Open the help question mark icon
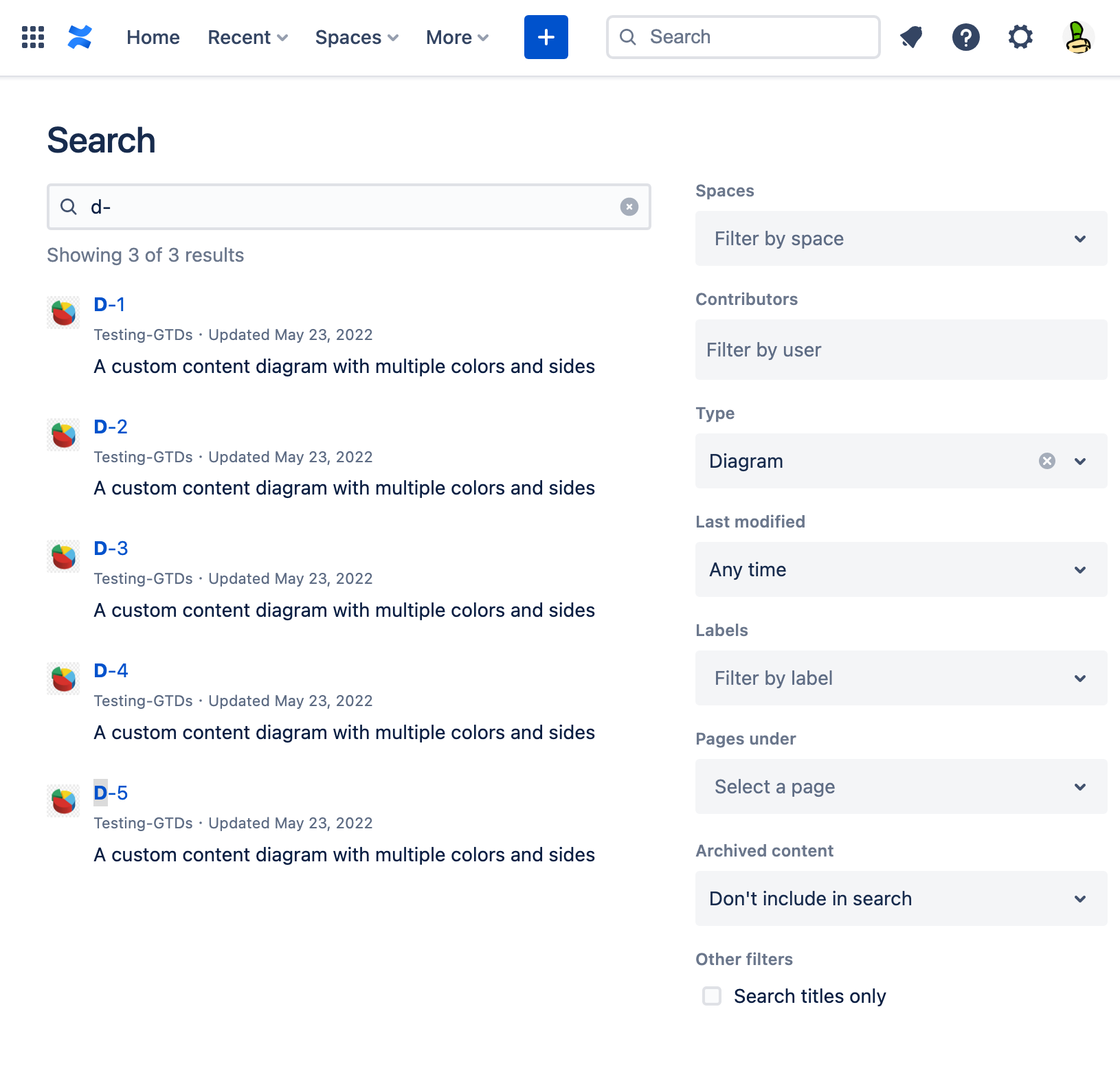 click(965, 37)
